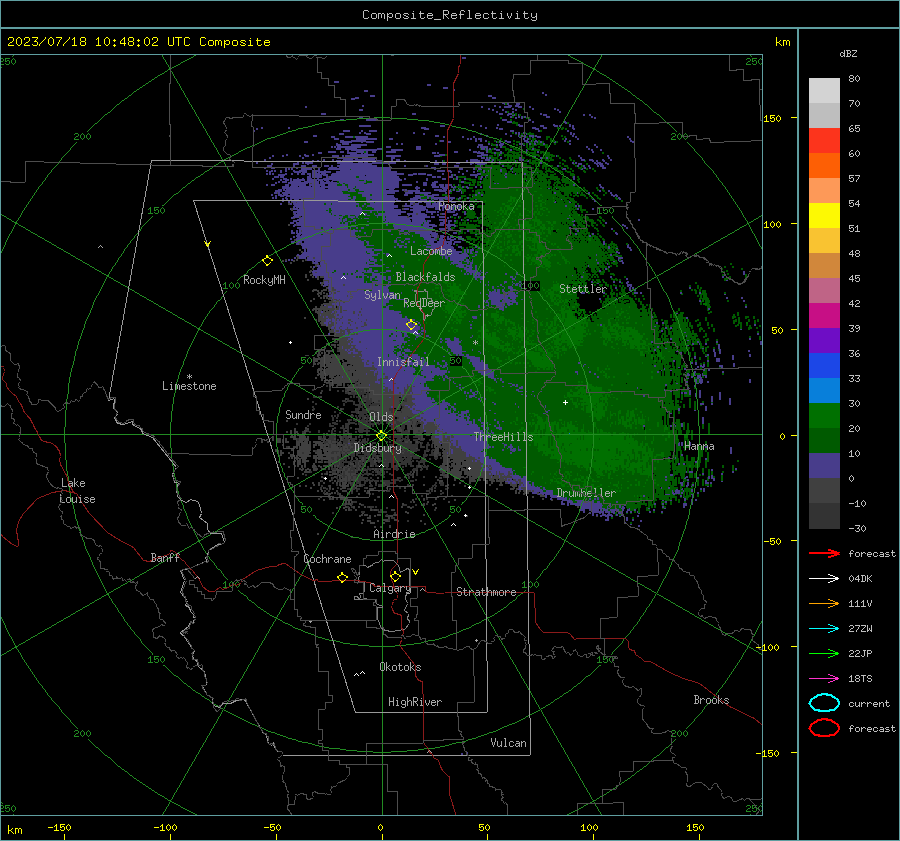Viewport: 900px width, 841px height.
Task: Click the magenta 18TS arrow legend icon
Action: [x=824, y=679]
